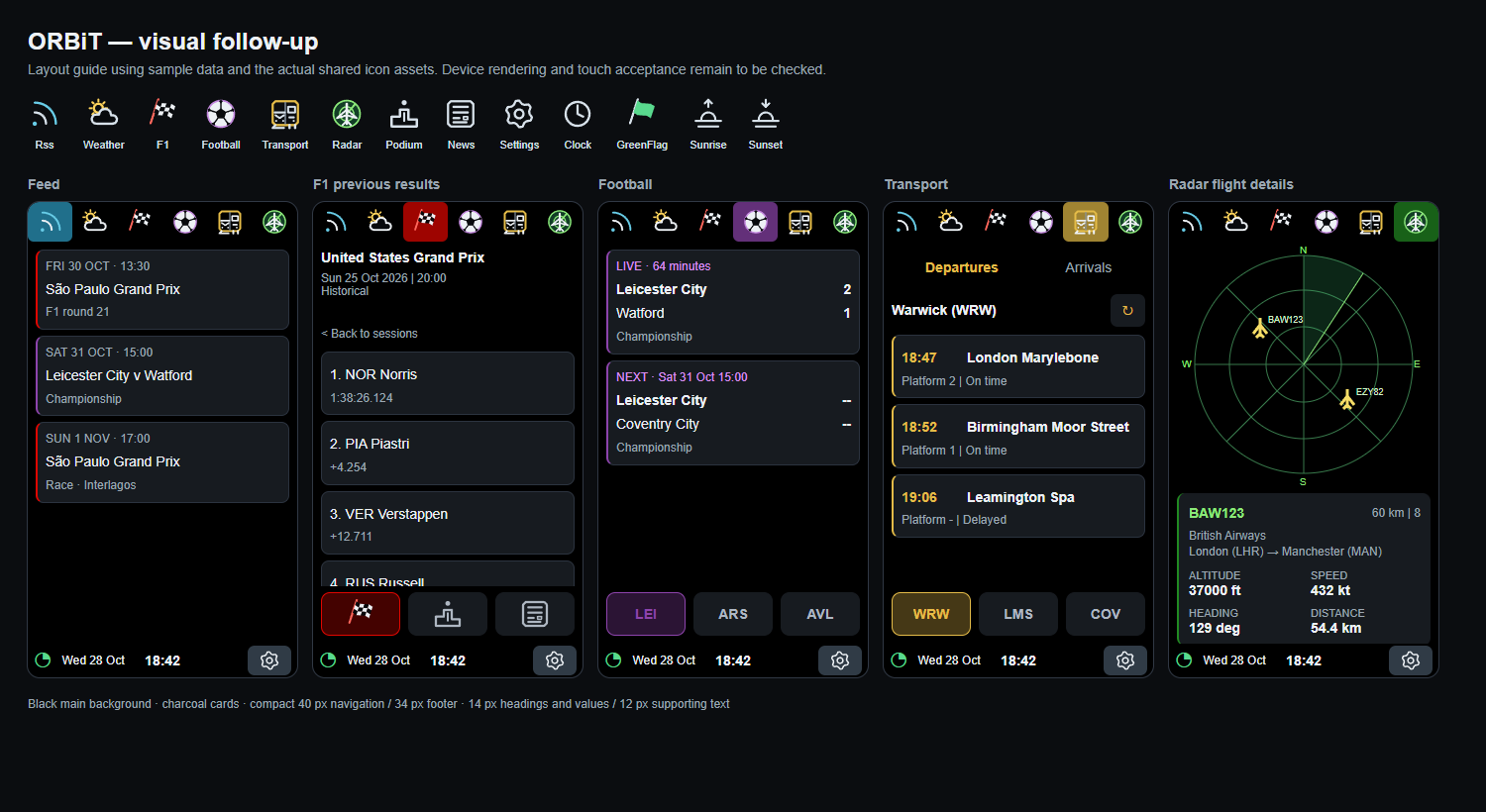Open the Leicester City v Watford feed card

point(162,375)
